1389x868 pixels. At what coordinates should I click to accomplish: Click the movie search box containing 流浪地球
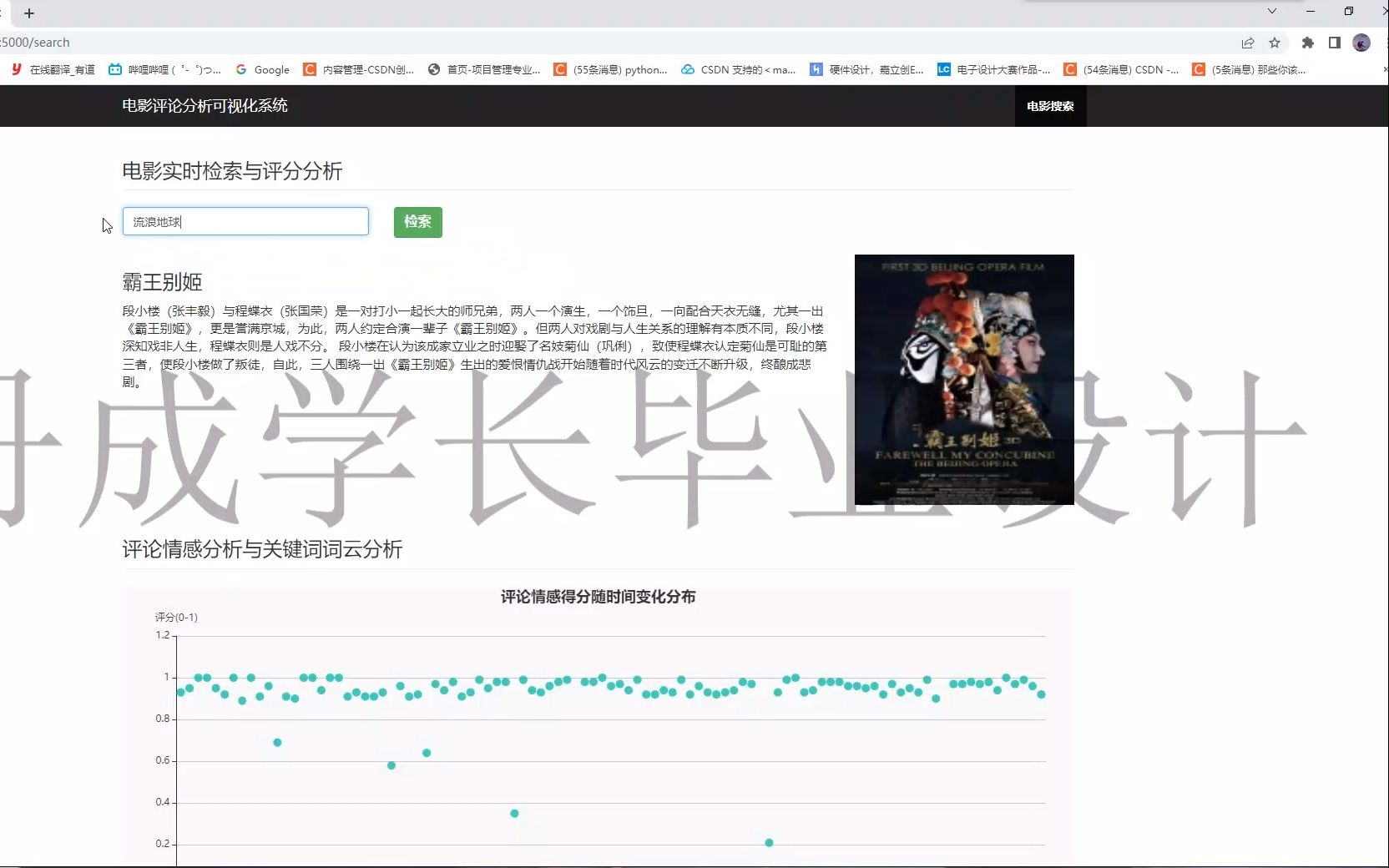245,221
